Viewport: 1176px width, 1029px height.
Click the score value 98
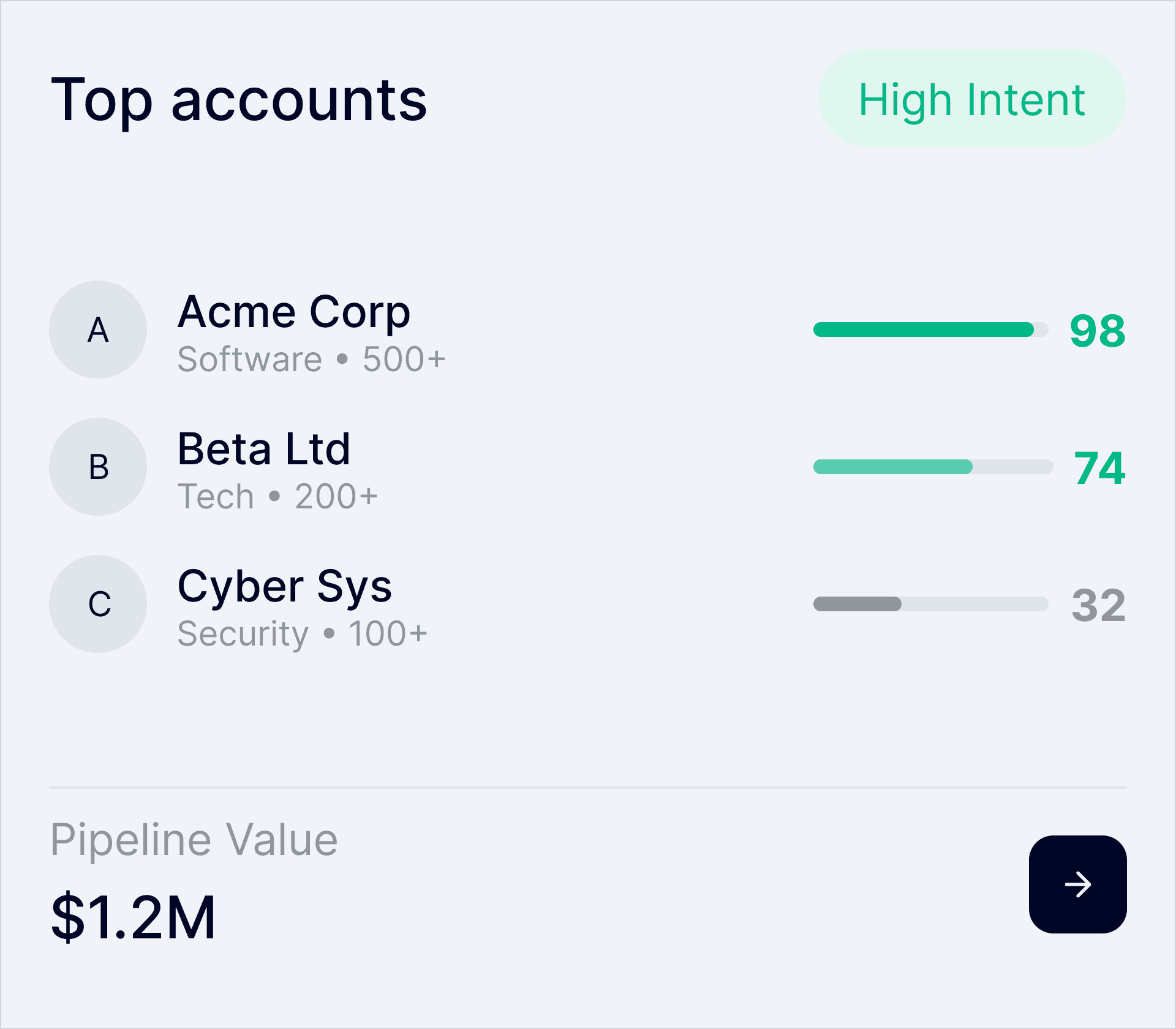[x=1098, y=331]
